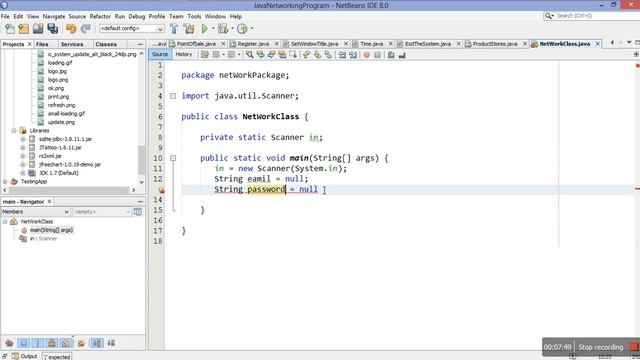Viewport: 640px width, 360px height.
Task: Open Profile Project dropdown arrow
Action: (x=251, y=29)
